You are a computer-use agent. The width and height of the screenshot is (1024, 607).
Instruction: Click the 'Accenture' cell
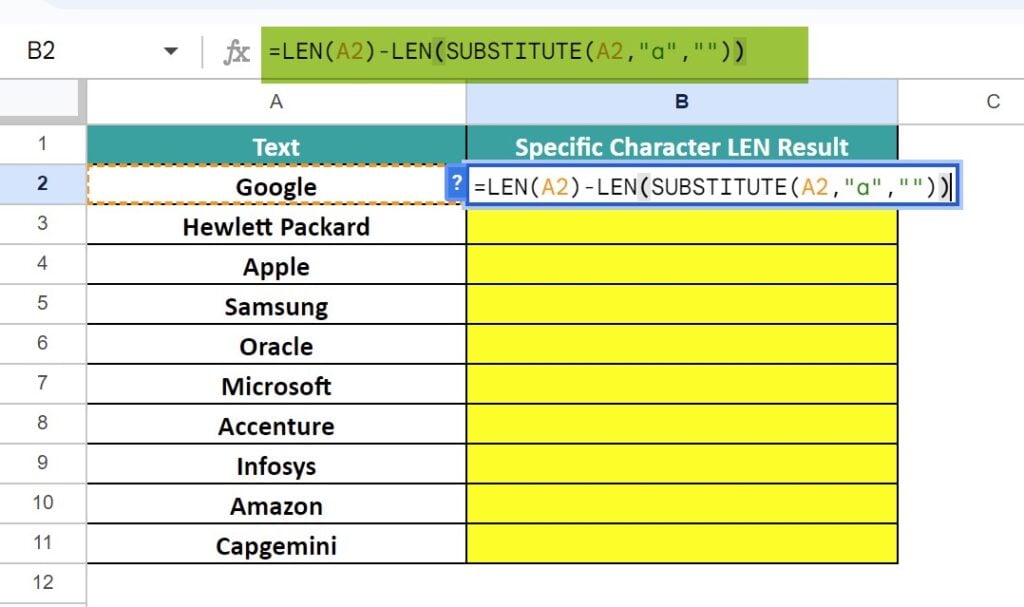coord(276,424)
